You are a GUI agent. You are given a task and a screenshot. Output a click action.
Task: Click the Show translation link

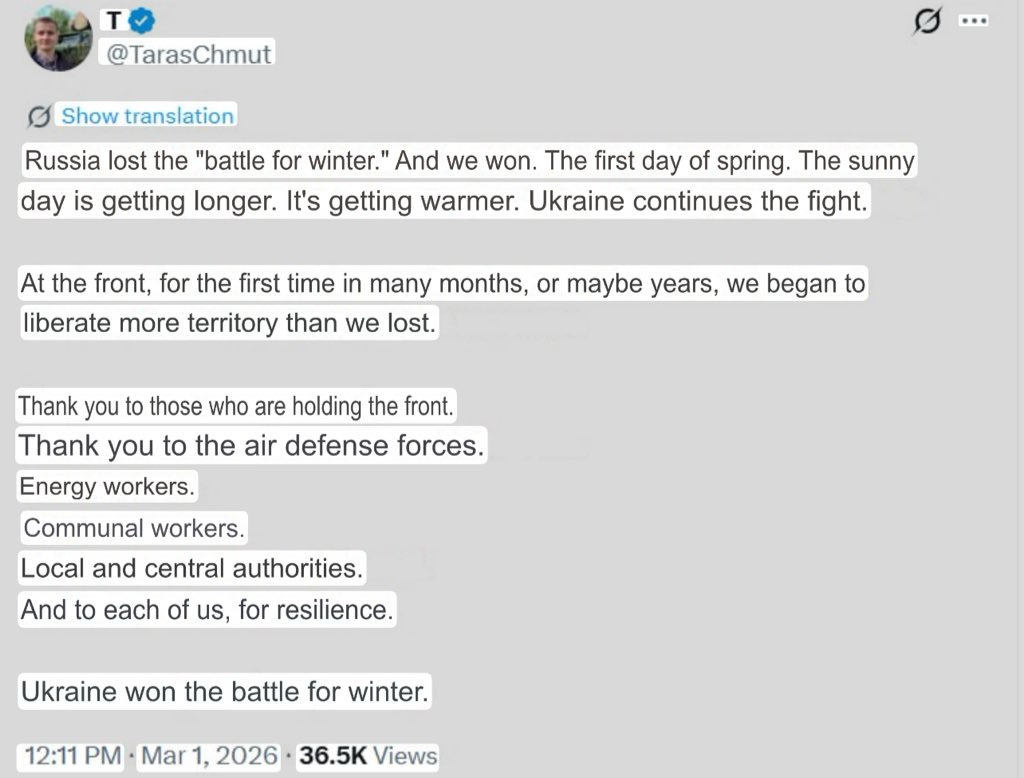(147, 116)
